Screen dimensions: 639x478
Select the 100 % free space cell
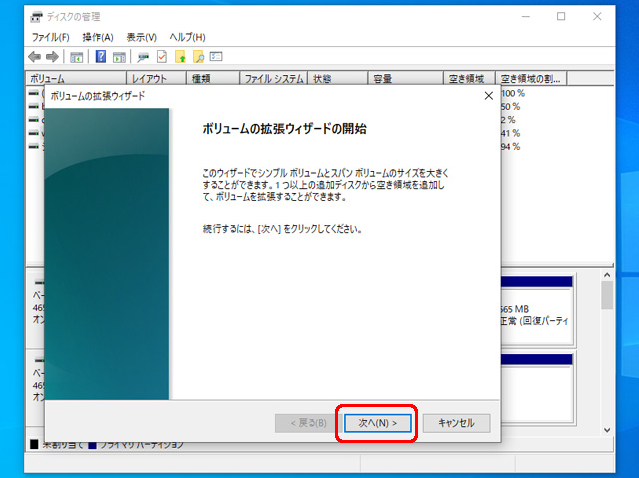(513, 93)
